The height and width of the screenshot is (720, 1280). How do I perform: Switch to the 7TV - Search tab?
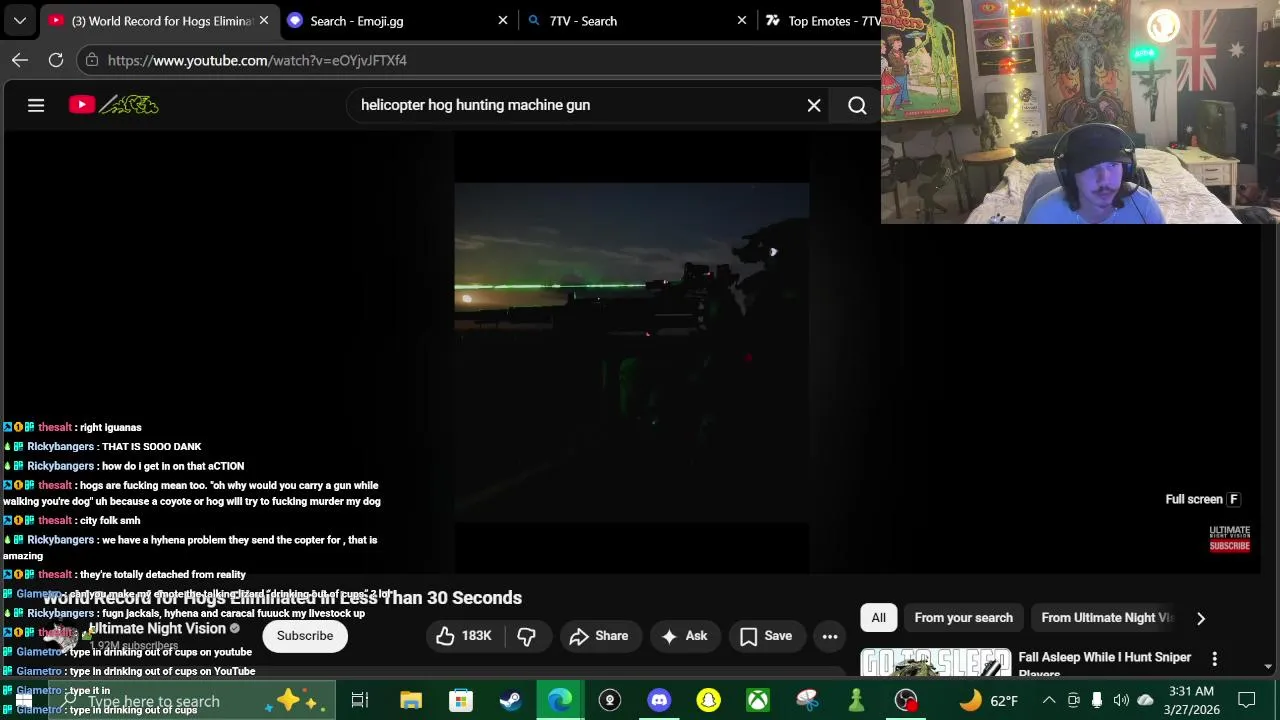[638, 20]
